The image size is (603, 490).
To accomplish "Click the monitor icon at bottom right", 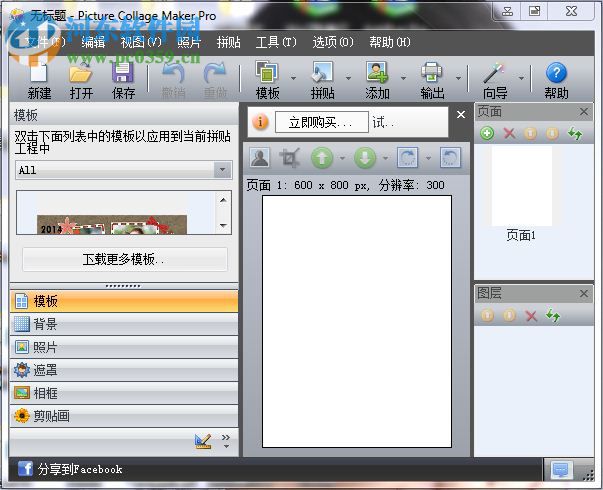I will pos(561,470).
